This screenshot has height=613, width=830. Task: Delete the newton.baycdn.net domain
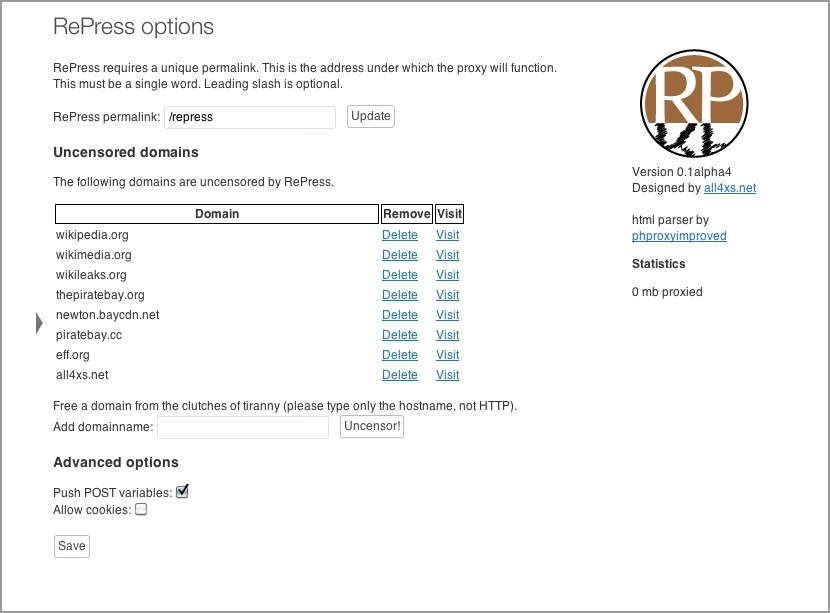tap(400, 315)
